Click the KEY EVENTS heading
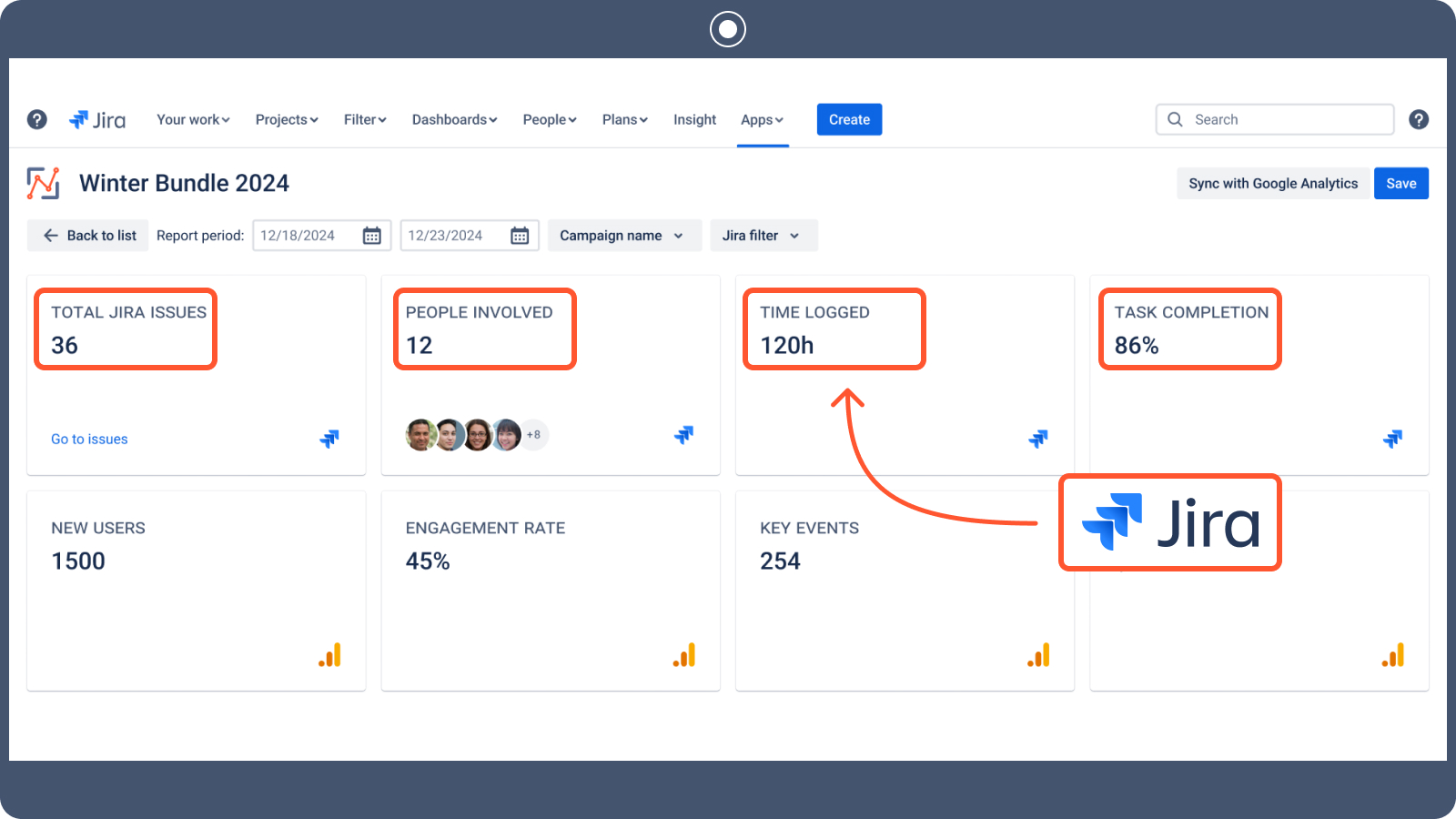This screenshot has width=1456, height=819. pos(810,528)
